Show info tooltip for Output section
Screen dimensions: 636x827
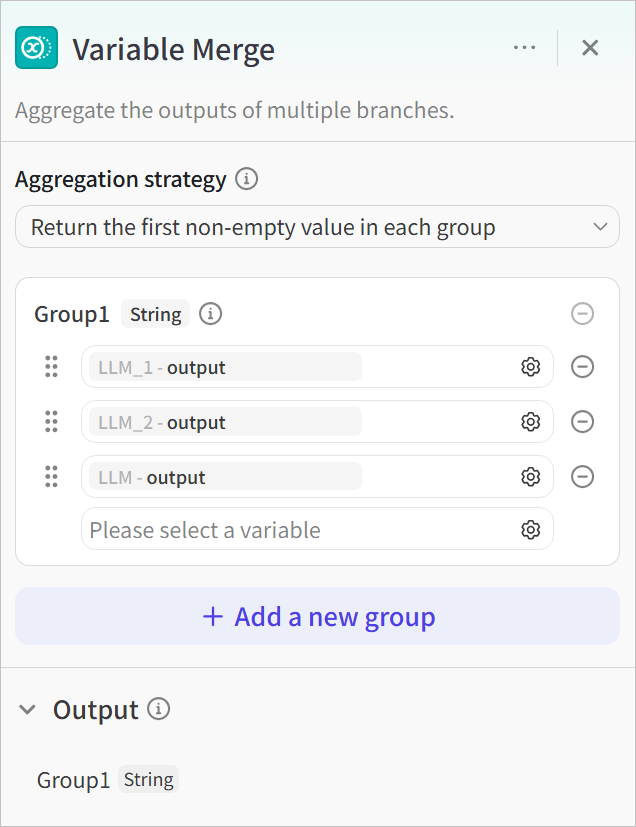pyautogui.click(x=159, y=709)
